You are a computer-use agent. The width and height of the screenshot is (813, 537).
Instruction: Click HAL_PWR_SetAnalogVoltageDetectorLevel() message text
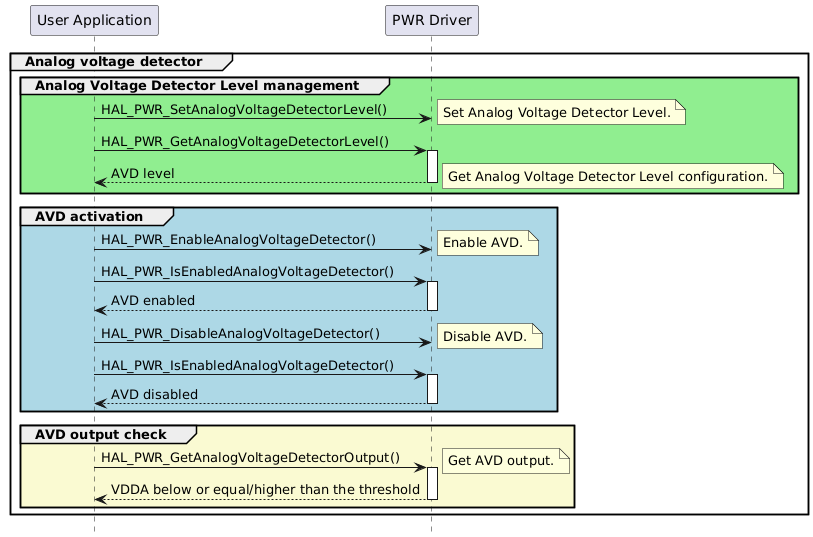tap(244, 110)
